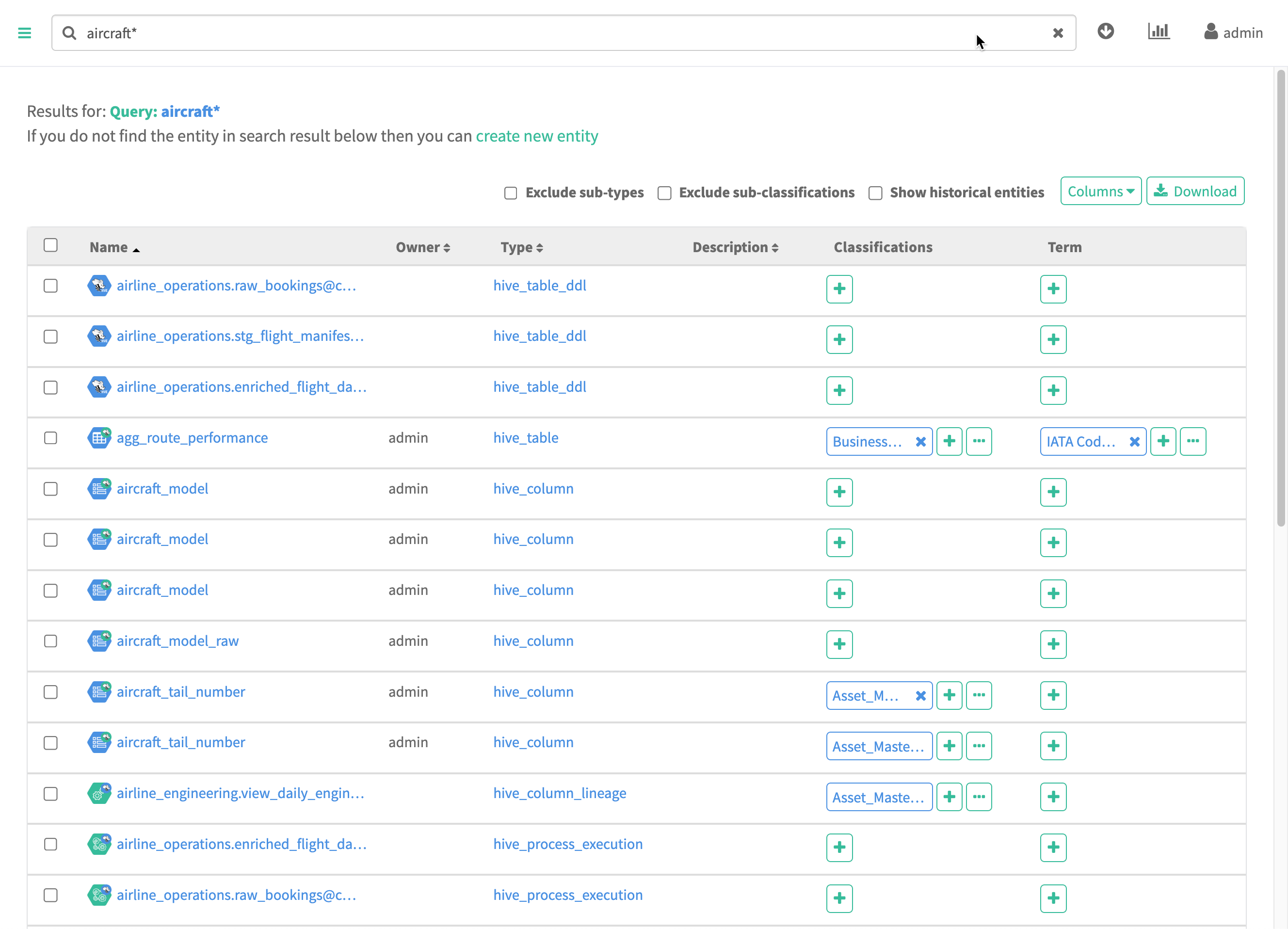Image resolution: width=1288 pixels, height=929 pixels.
Task: Open the Columns dropdown
Action: click(1100, 192)
